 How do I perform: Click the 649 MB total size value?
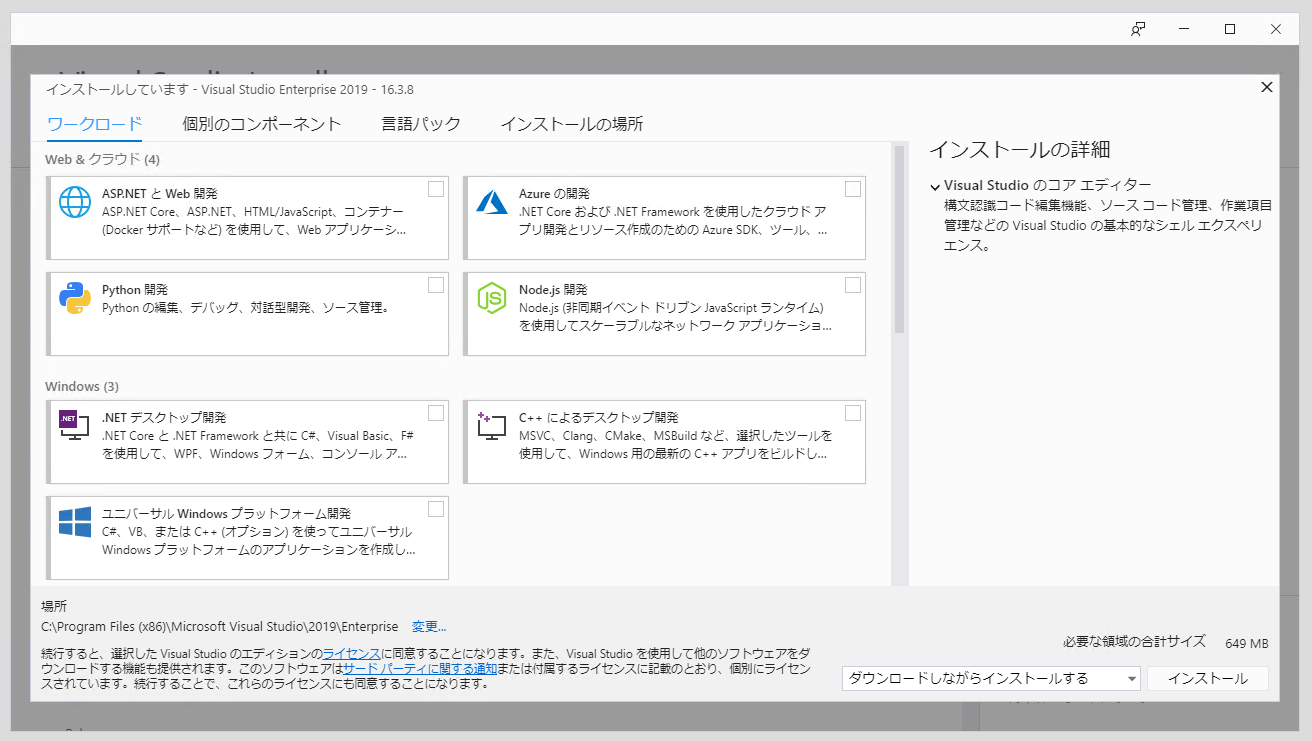pyautogui.click(x=1246, y=643)
